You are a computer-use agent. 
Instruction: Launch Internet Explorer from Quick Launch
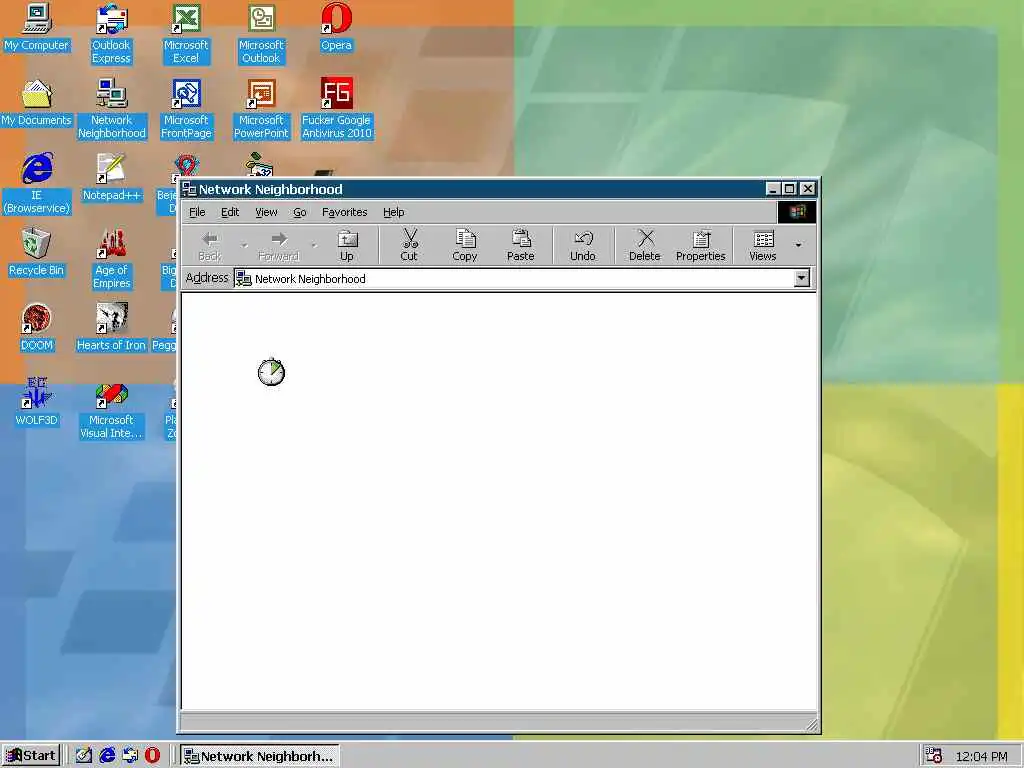pos(107,756)
